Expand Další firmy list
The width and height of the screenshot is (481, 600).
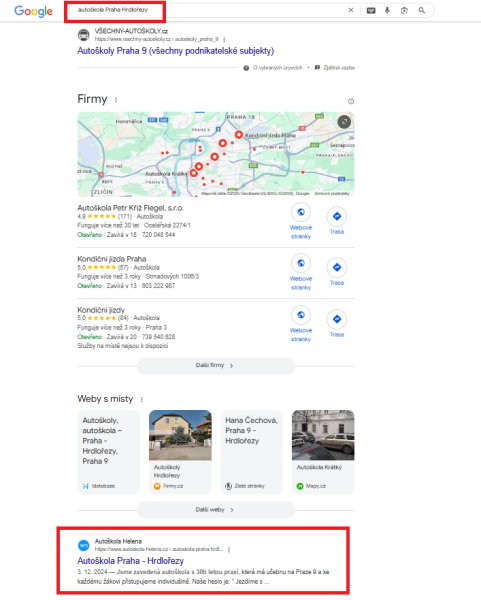pyautogui.click(x=216, y=366)
